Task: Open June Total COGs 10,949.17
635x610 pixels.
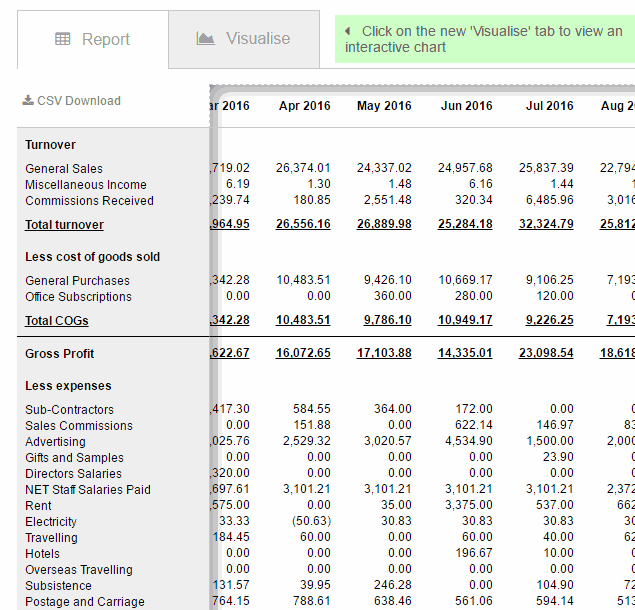Action: click(x=465, y=320)
